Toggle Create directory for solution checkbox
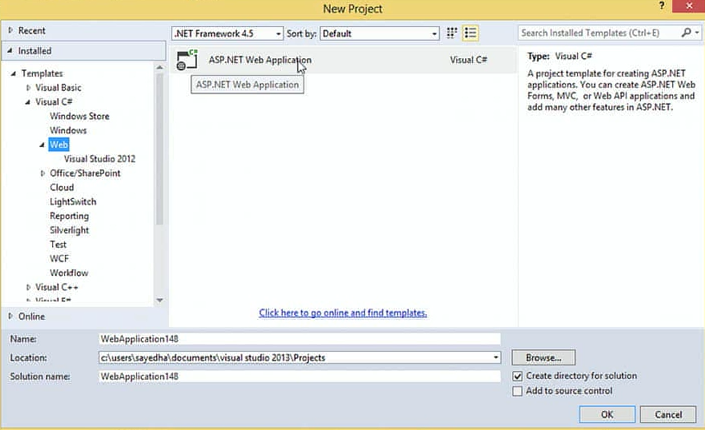The width and height of the screenshot is (705, 430). [518, 376]
